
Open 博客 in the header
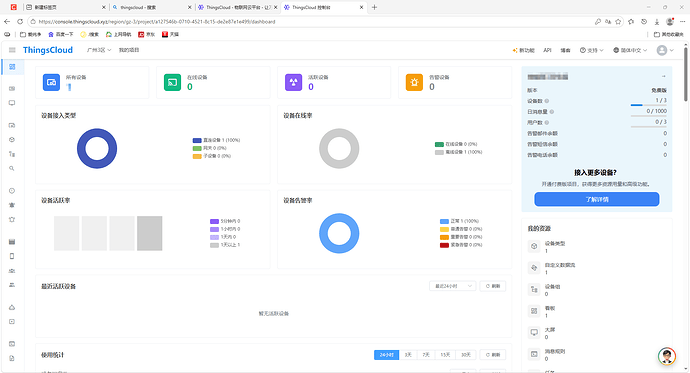click(565, 50)
